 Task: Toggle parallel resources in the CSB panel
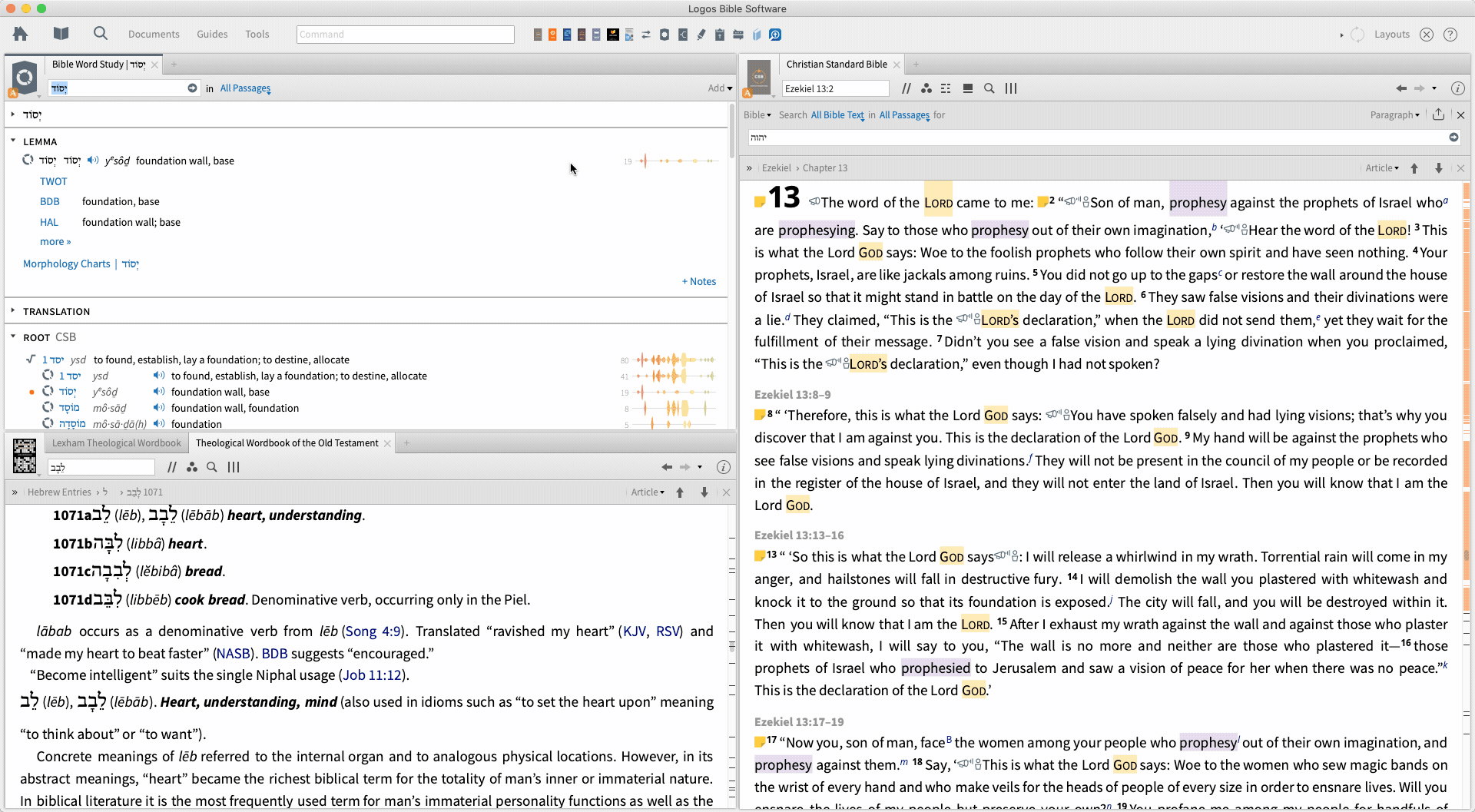[x=907, y=88]
